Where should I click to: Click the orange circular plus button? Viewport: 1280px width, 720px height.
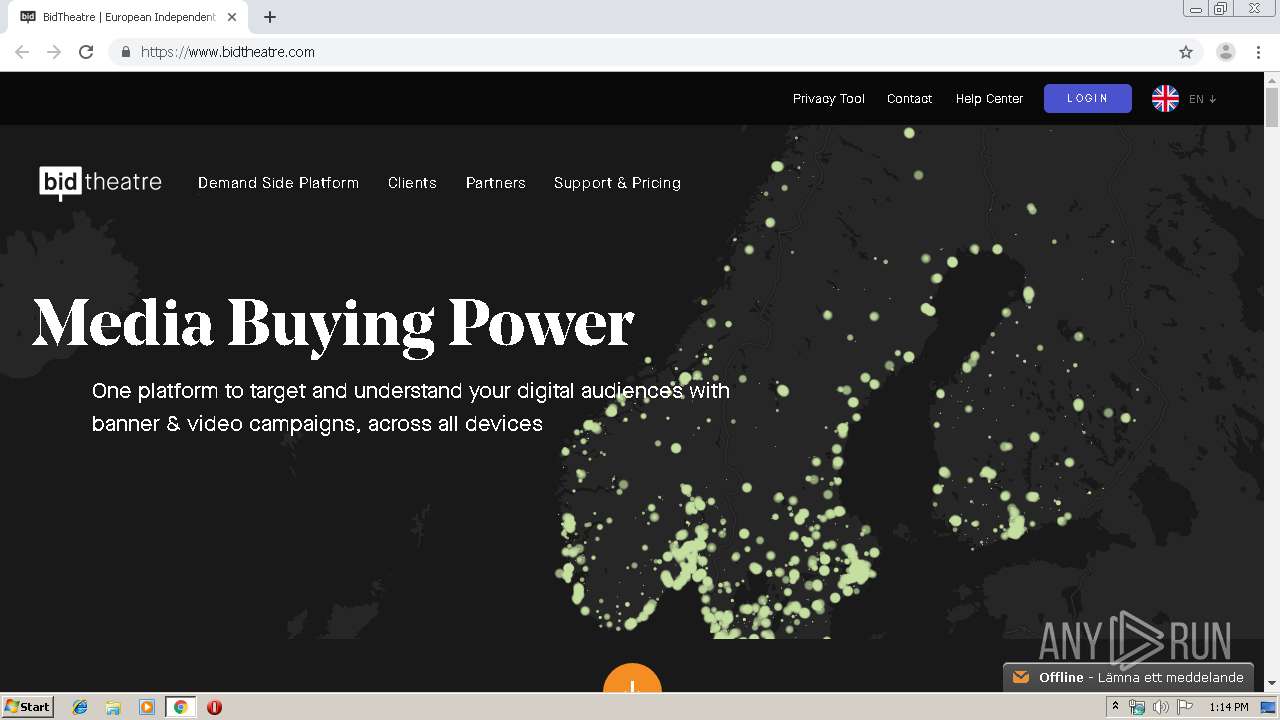click(x=632, y=677)
